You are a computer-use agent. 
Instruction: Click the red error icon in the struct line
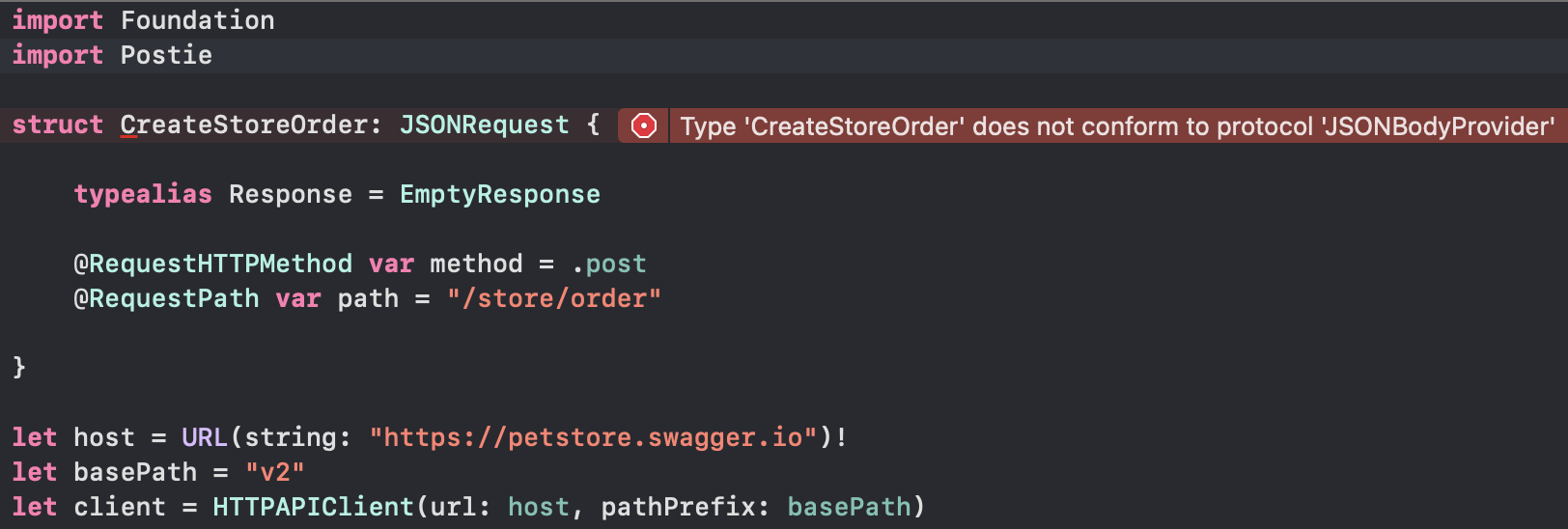tap(643, 125)
